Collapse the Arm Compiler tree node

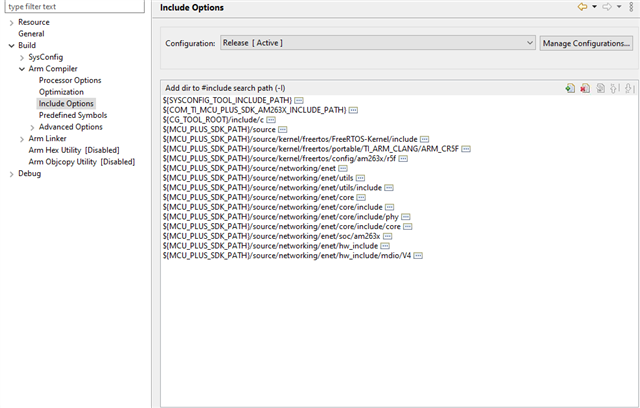[22, 69]
